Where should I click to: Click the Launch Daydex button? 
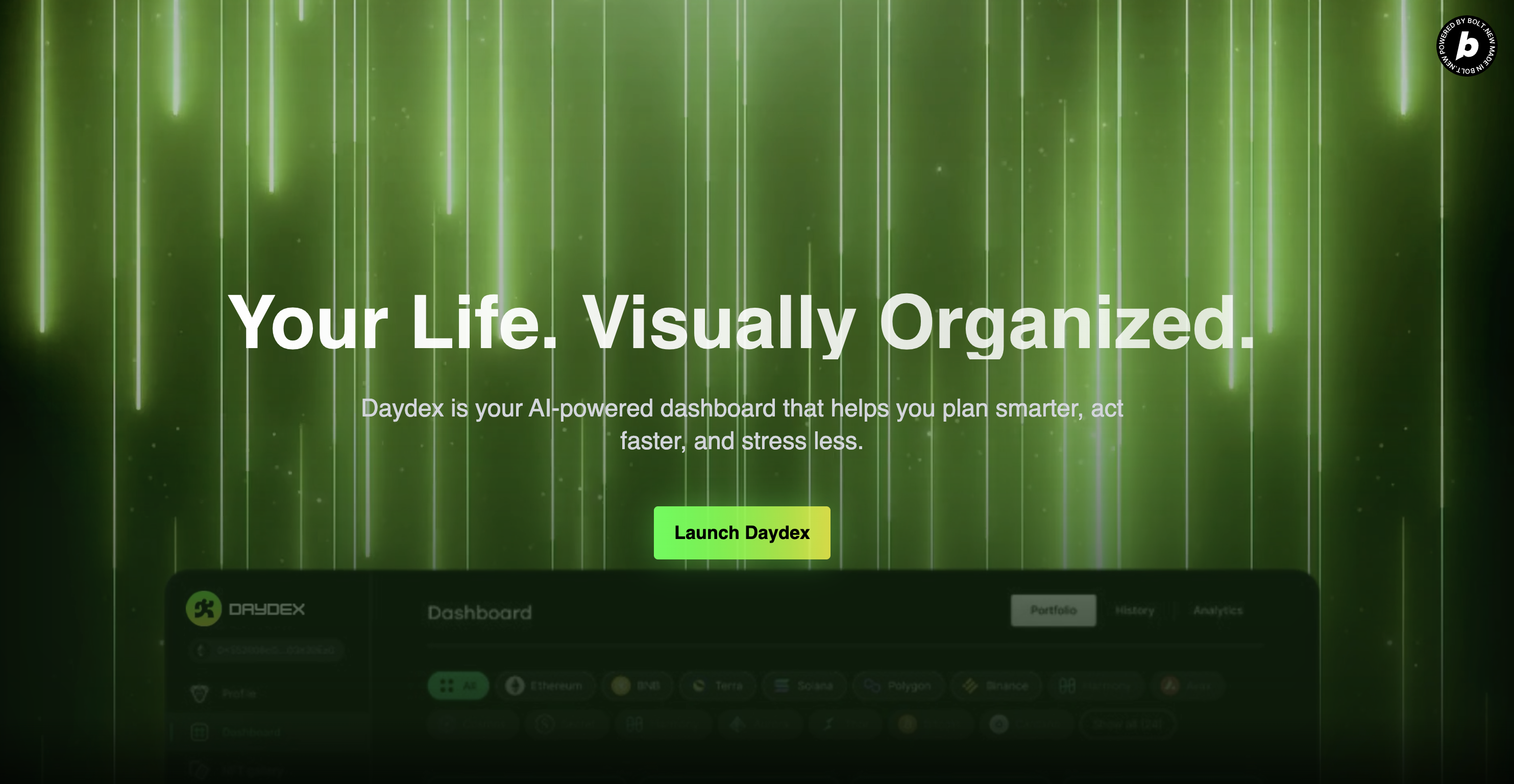742,532
